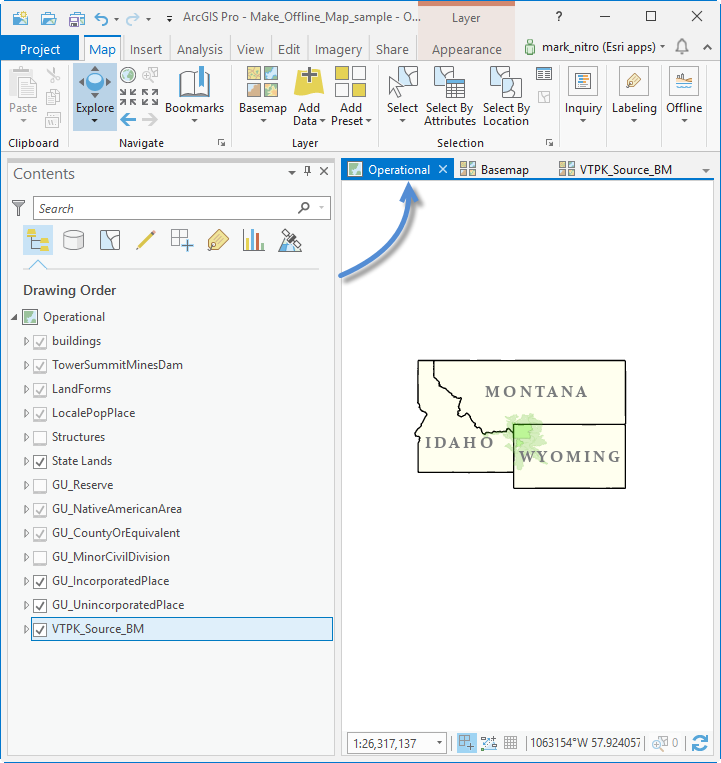The width and height of the screenshot is (721, 763).
Task: Click the Refresh map icon in status bar
Action: 700,743
